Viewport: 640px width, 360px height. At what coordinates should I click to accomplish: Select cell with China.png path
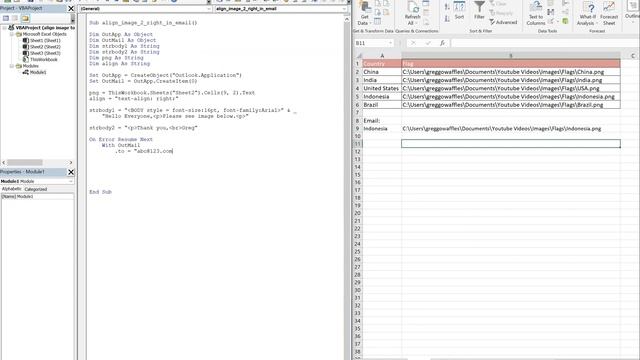511,72
